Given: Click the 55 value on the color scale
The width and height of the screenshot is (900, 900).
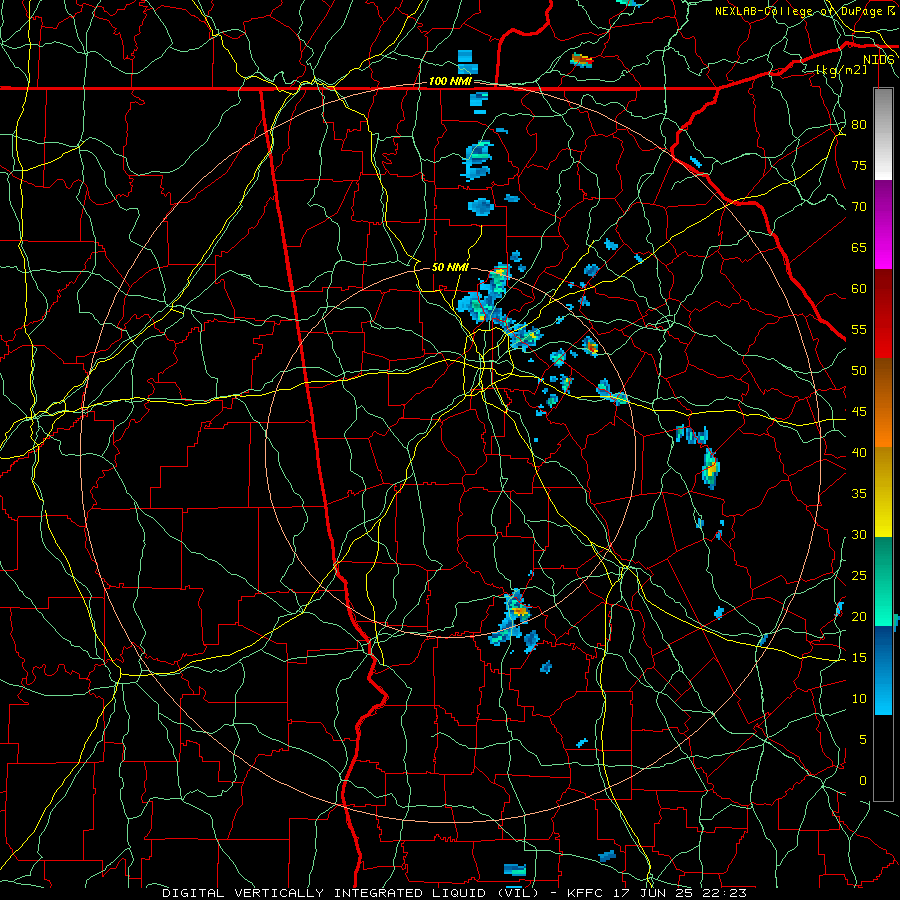Looking at the screenshot, I should pos(859,329).
